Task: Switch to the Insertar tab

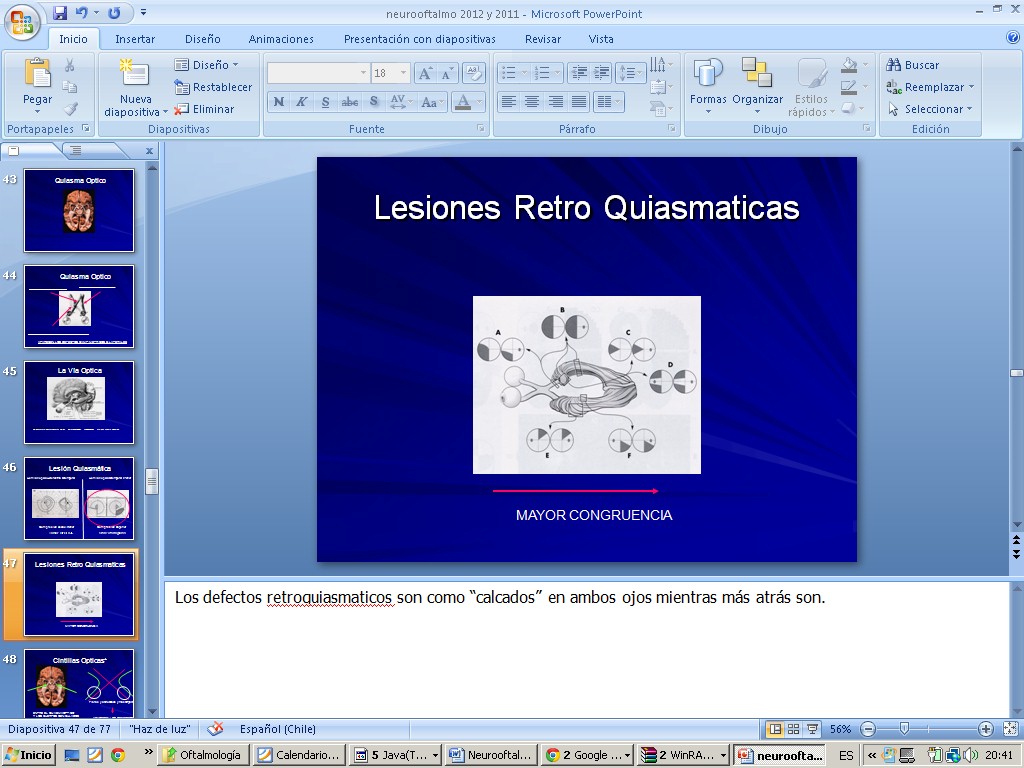Action: pos(135,39)
